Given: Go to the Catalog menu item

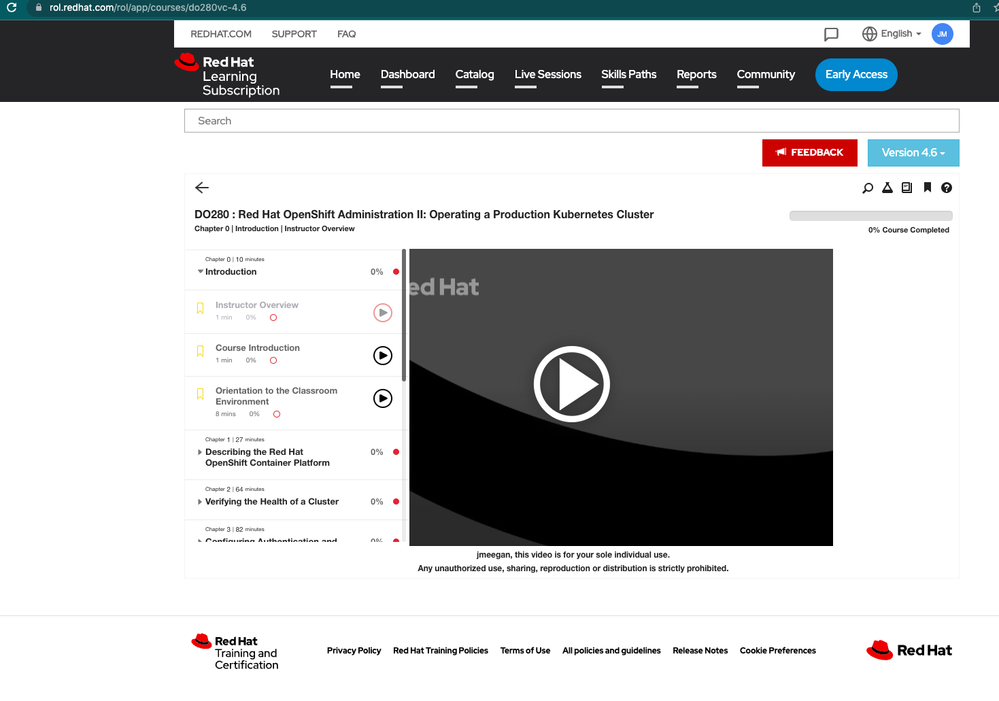Looking at the screenshot, I should 474,74.
